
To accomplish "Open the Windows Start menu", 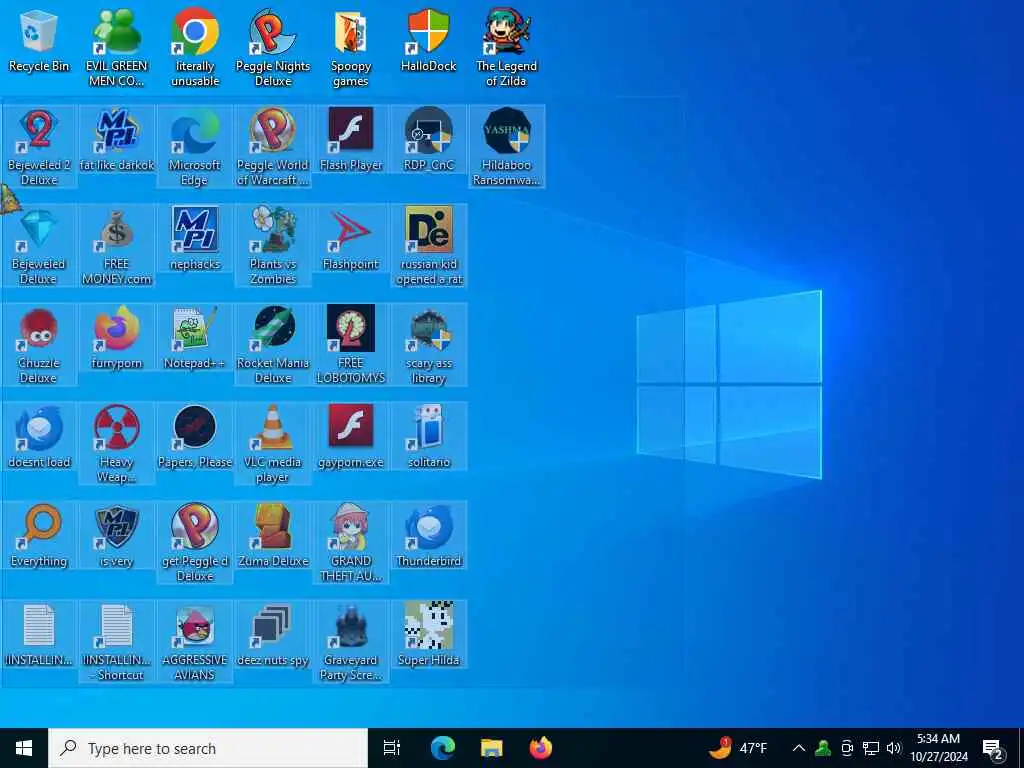I will coord(24,748).
